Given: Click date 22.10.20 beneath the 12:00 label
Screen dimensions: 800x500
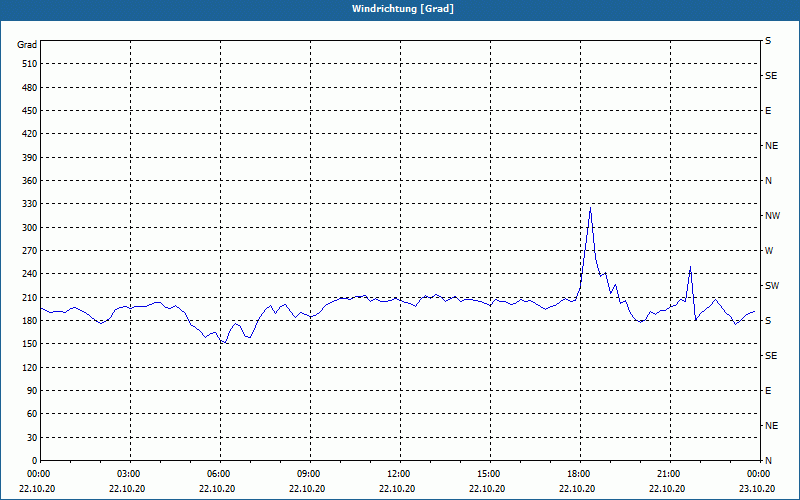Looking at the screenshot, I should (x=398, y=489).
